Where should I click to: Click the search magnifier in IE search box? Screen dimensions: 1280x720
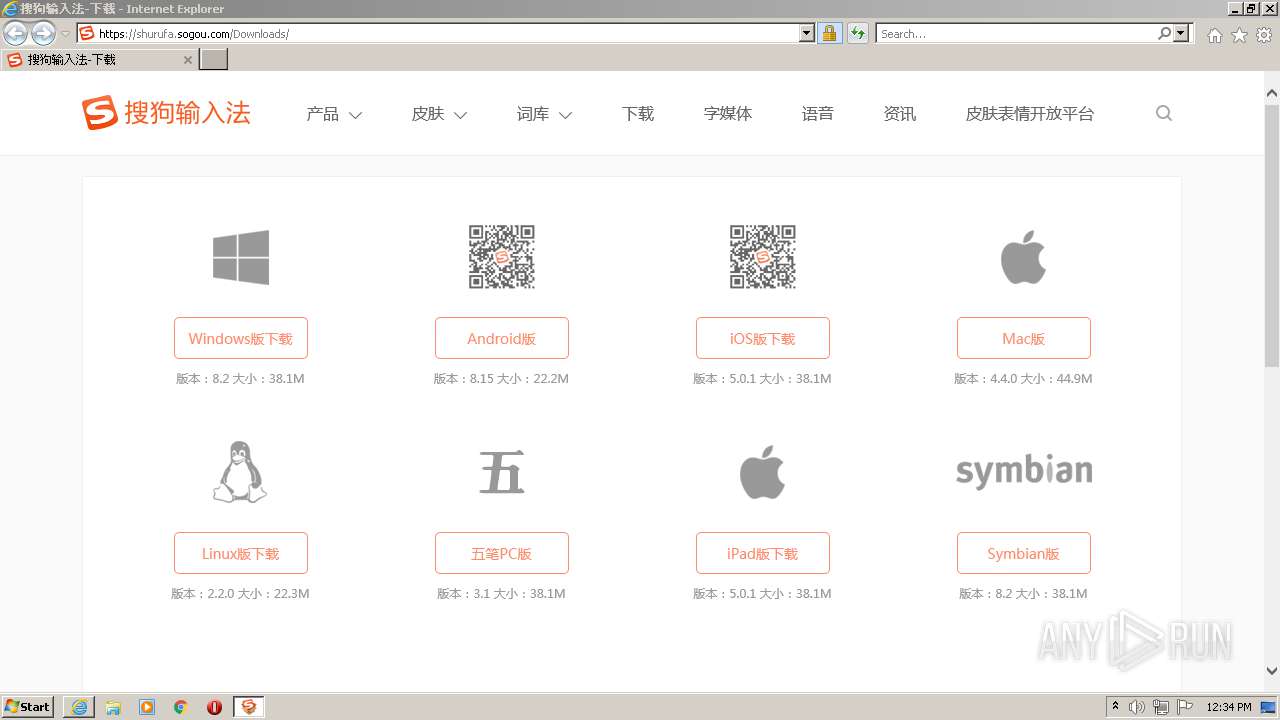1164,33
